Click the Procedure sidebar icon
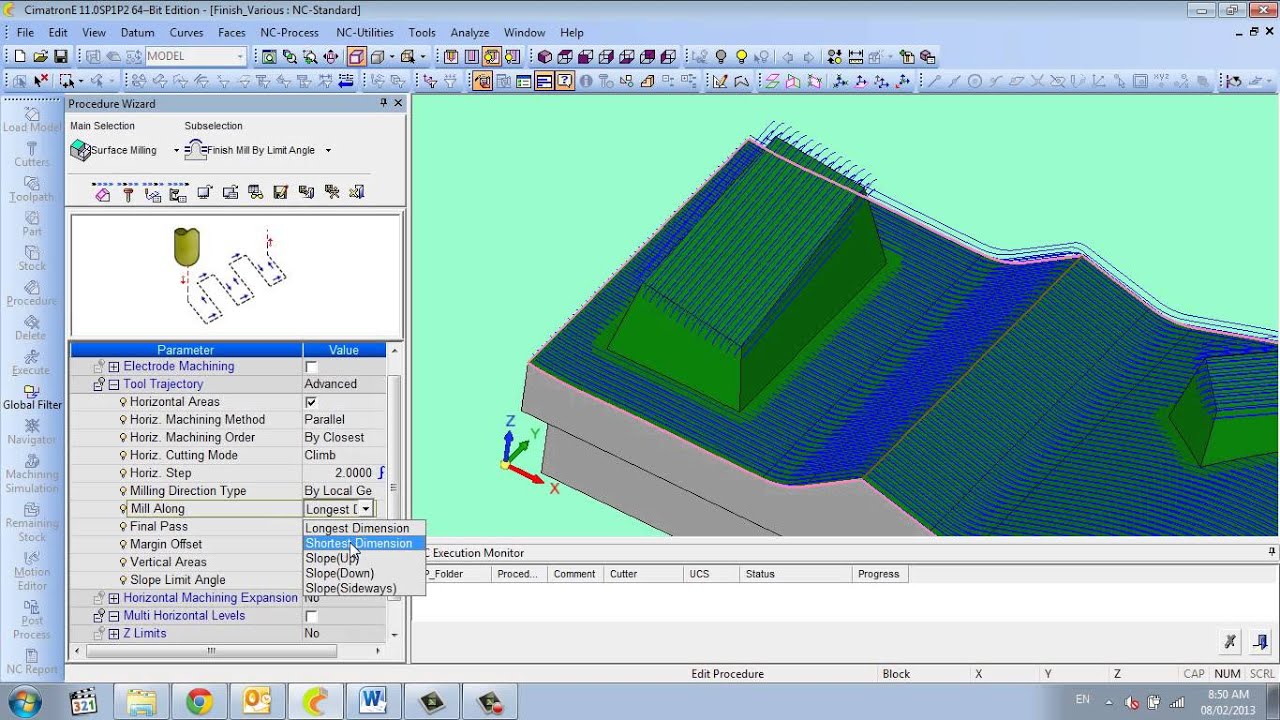The image size is (1280, 720). tap(32, 293)
